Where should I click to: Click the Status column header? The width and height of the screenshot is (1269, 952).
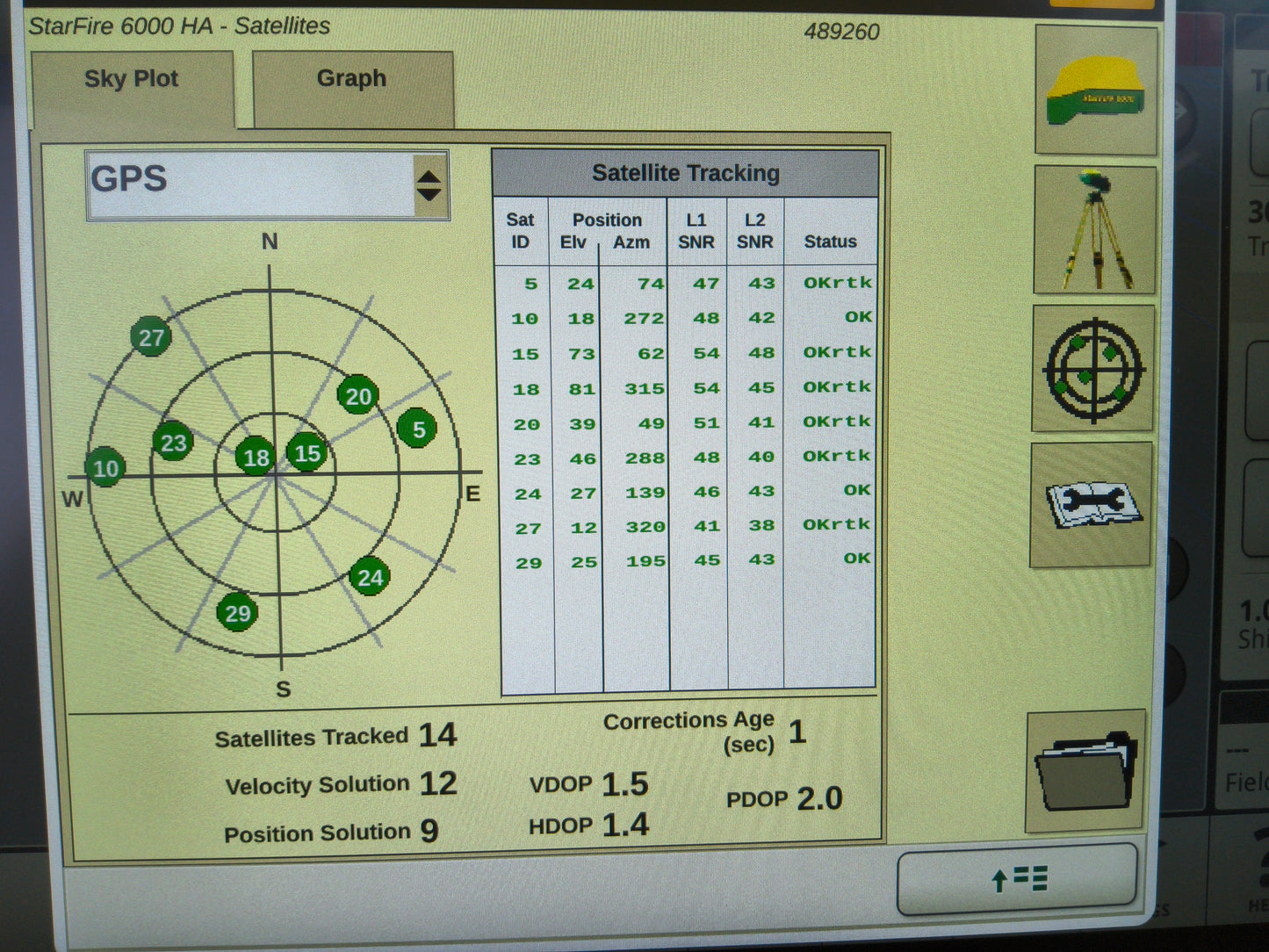coord(830,242)
